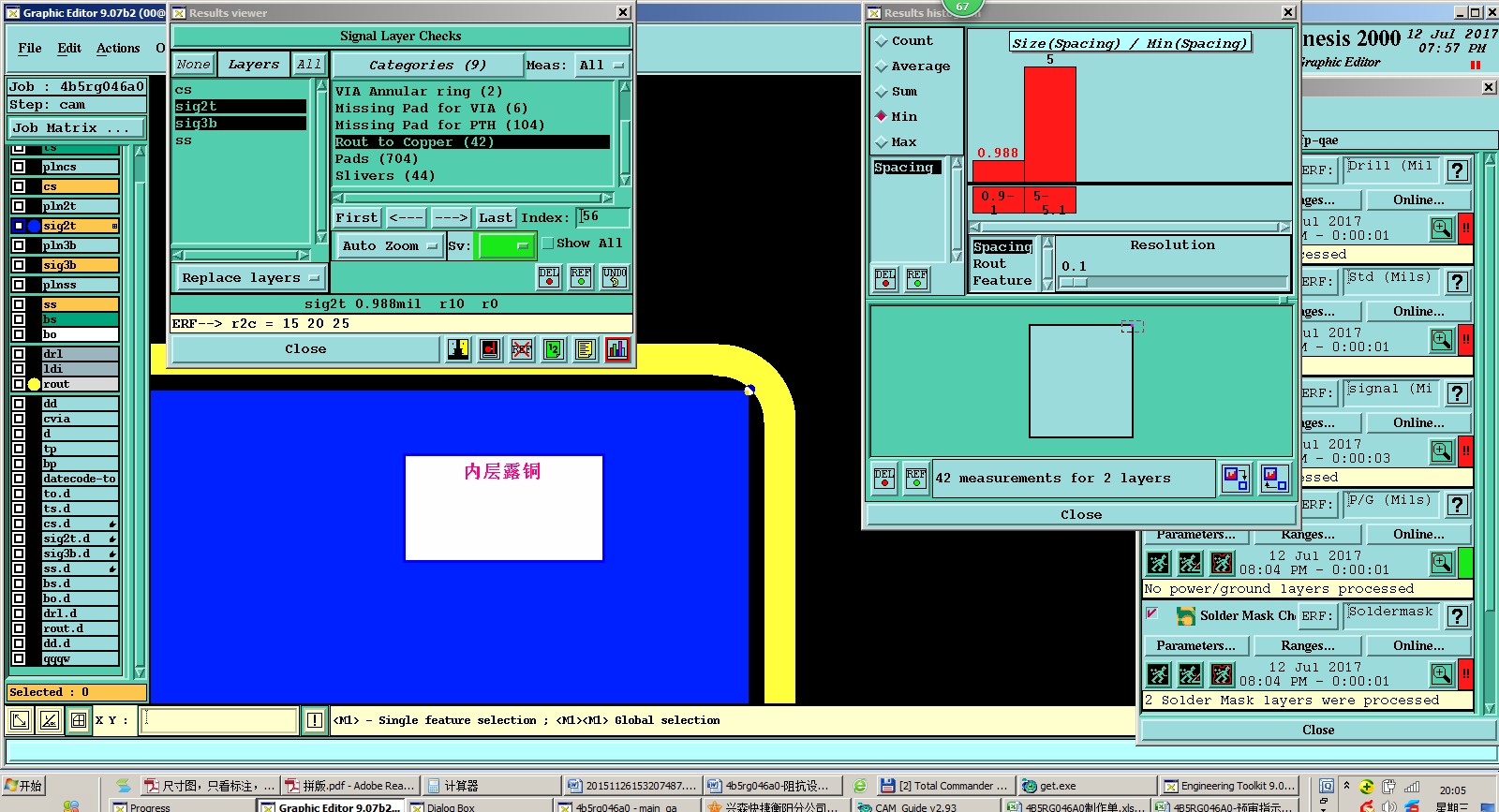The height and width of the screenshot is (812, 1499).
Task: Click the magnifier results icon in Solder Mask row
Action: pos(1442,674)
